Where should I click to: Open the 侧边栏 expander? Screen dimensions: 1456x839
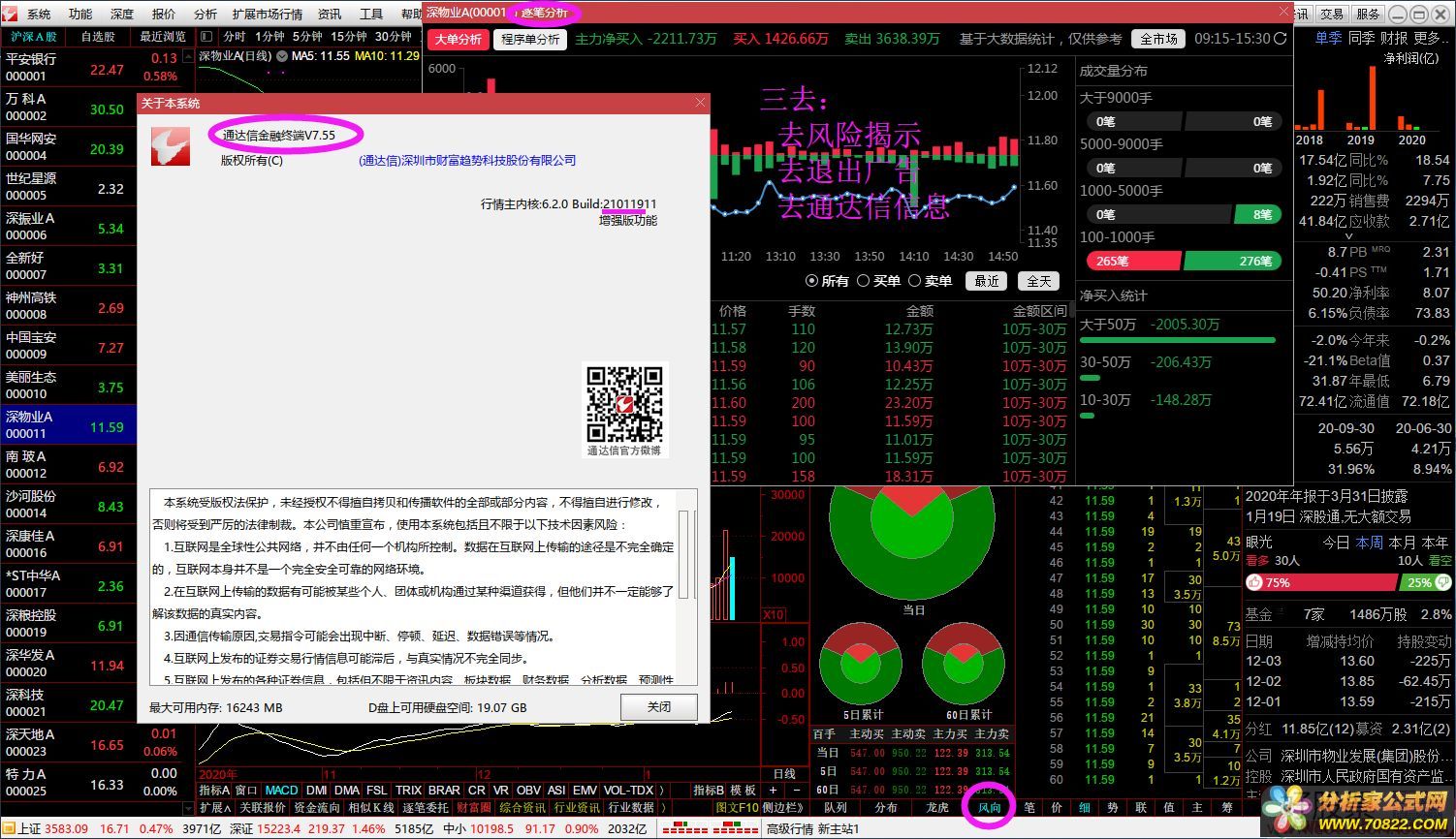[x=783, y=807]
